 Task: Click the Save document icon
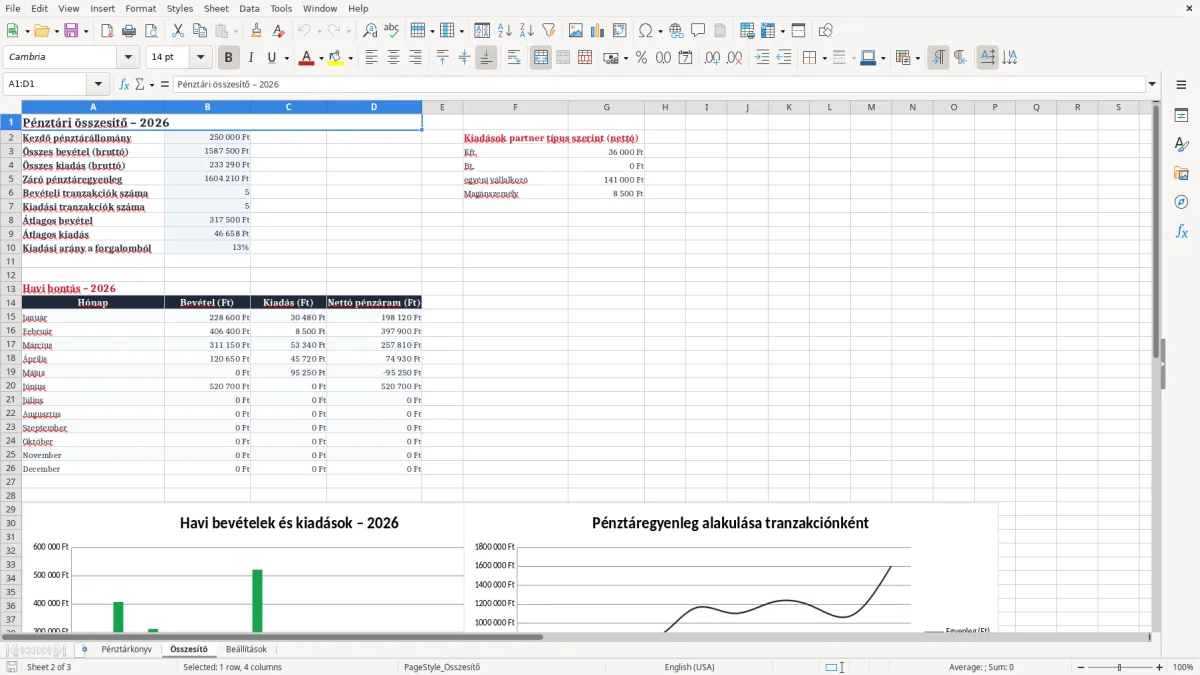point(71,31)
